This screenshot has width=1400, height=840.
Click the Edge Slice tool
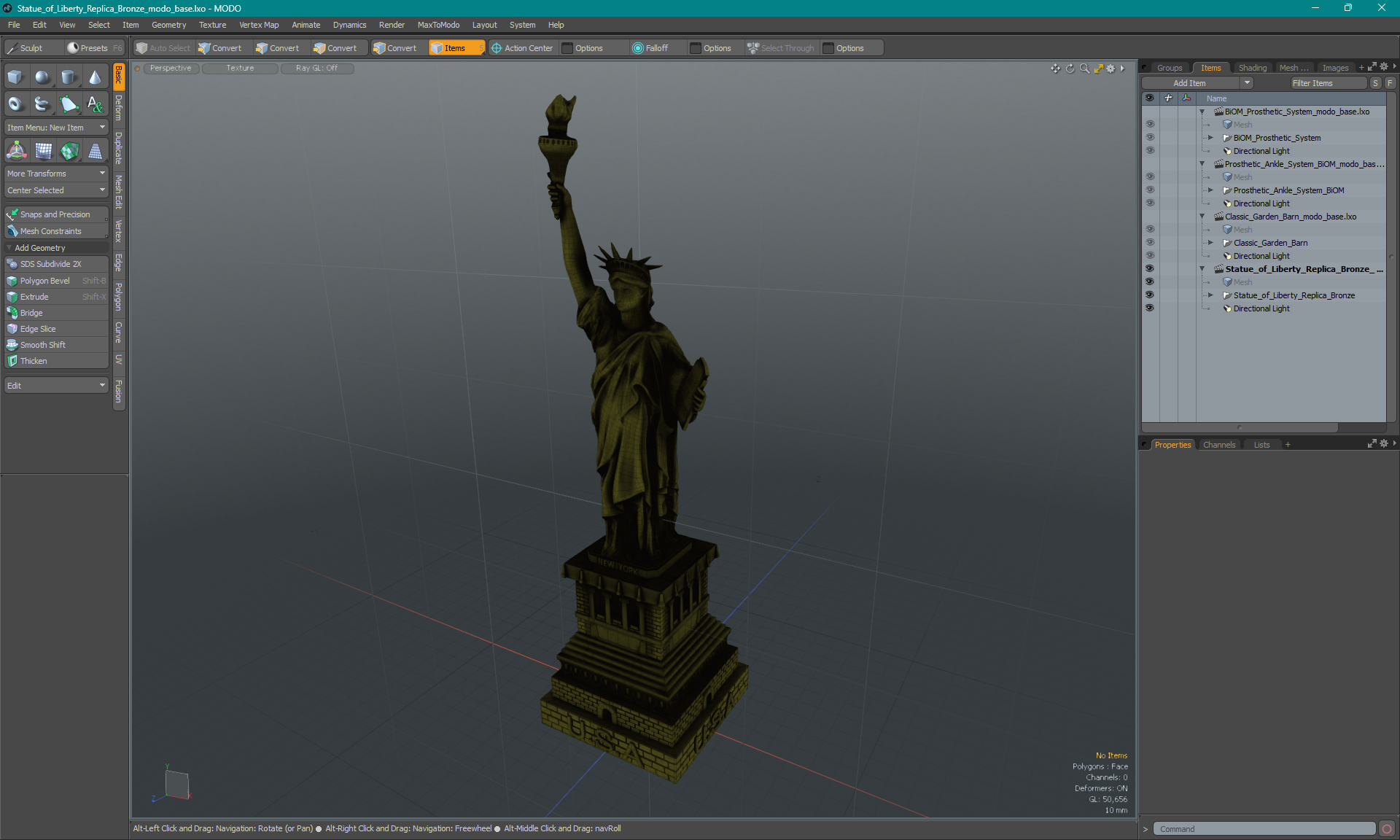coord(56,329)
